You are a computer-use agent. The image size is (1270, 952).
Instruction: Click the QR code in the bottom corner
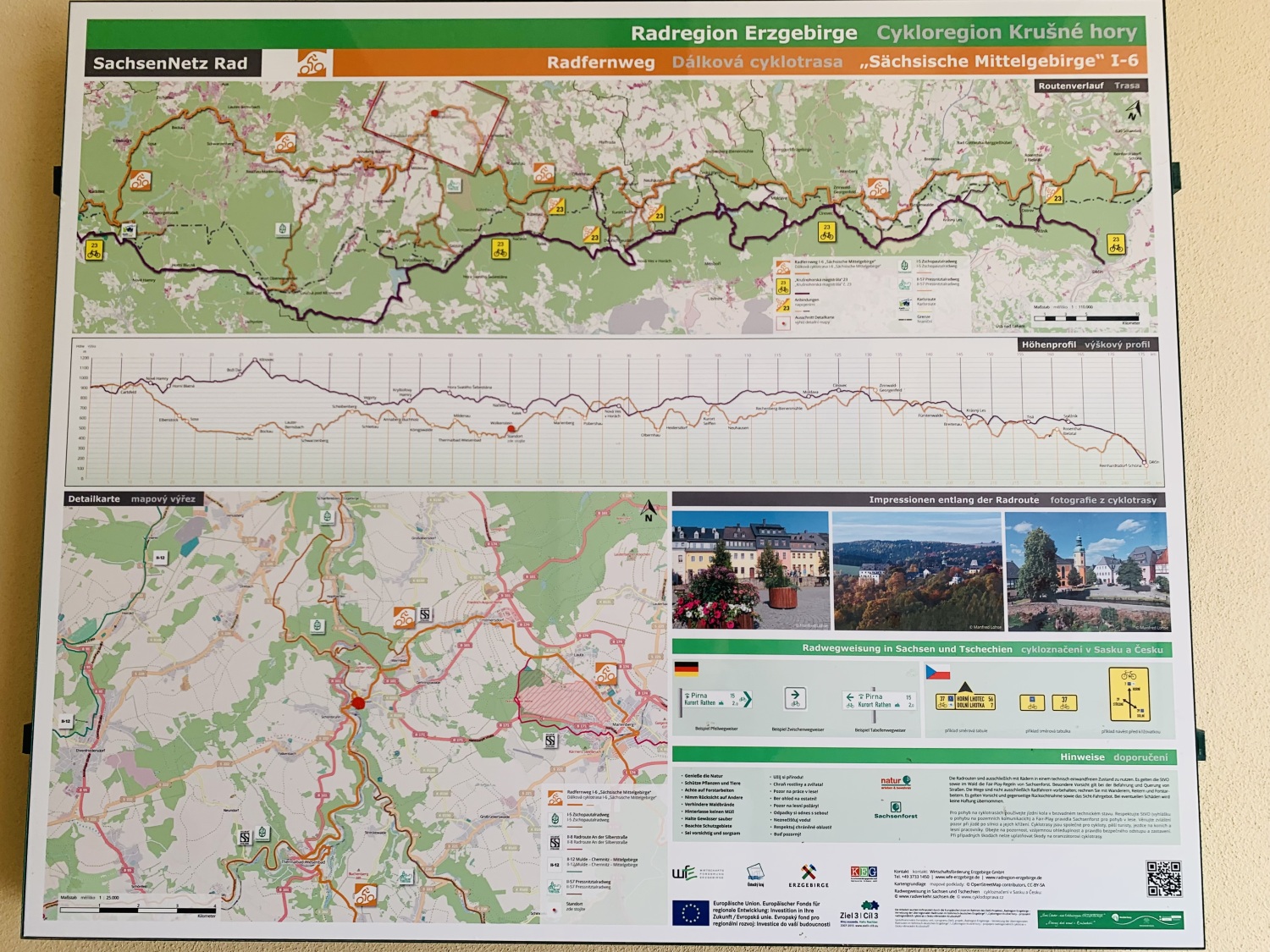(1162, 878)
